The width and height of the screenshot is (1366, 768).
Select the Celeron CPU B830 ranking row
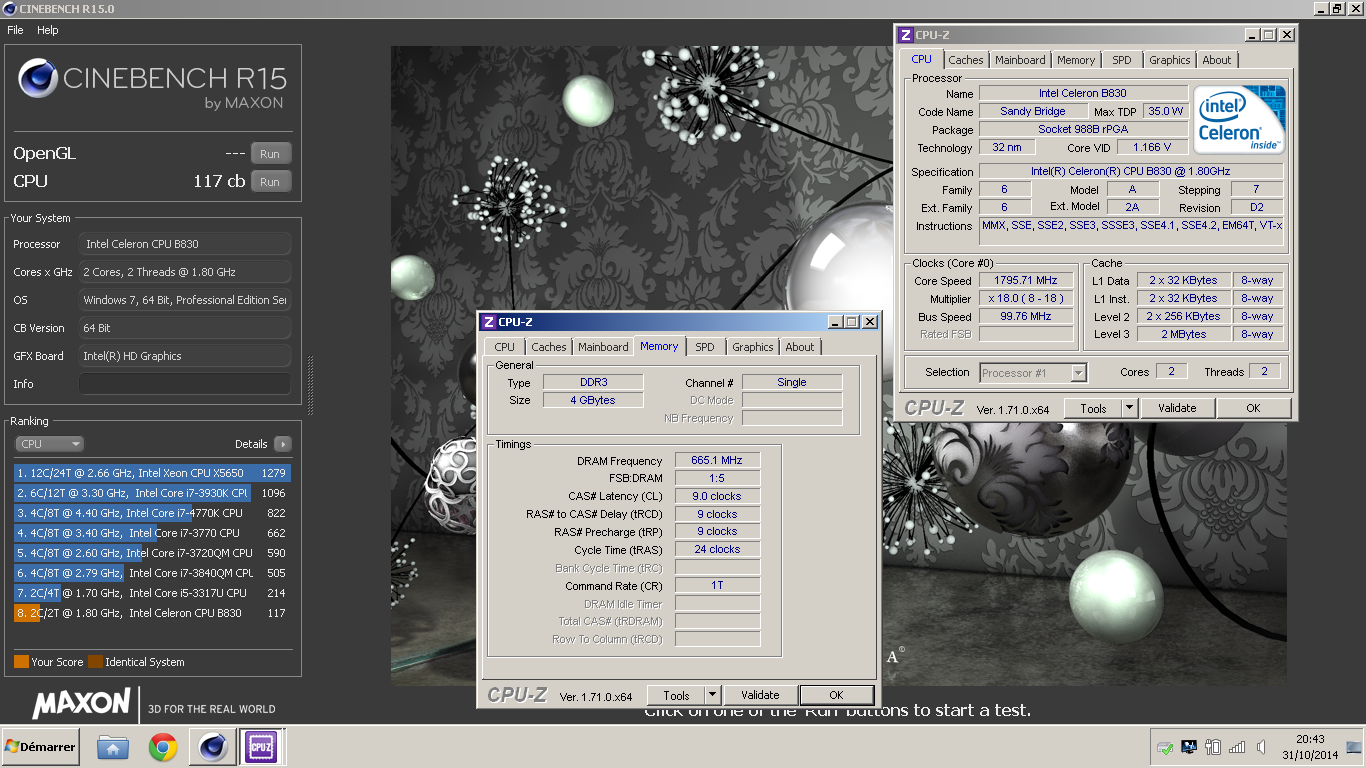[x=151, y=613]
